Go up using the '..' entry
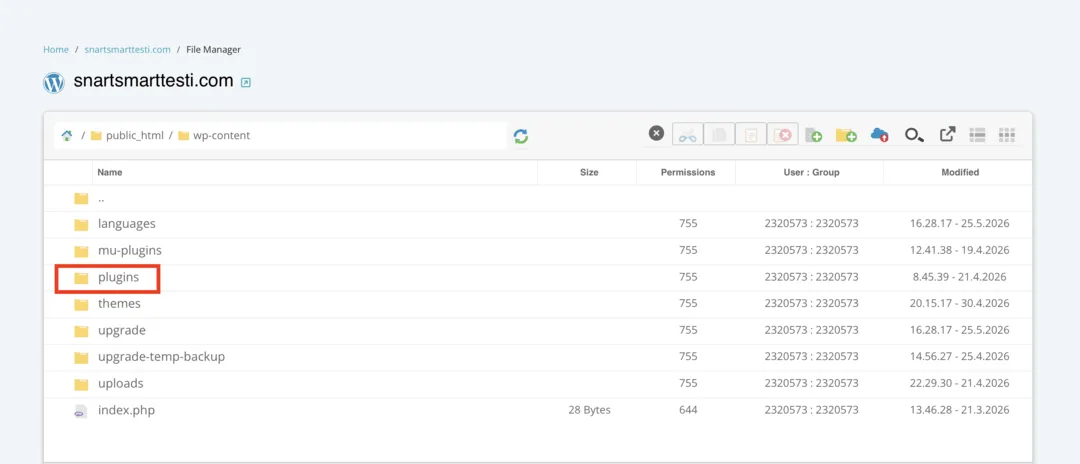1080x464 pixels. click(x=101, y=198)
